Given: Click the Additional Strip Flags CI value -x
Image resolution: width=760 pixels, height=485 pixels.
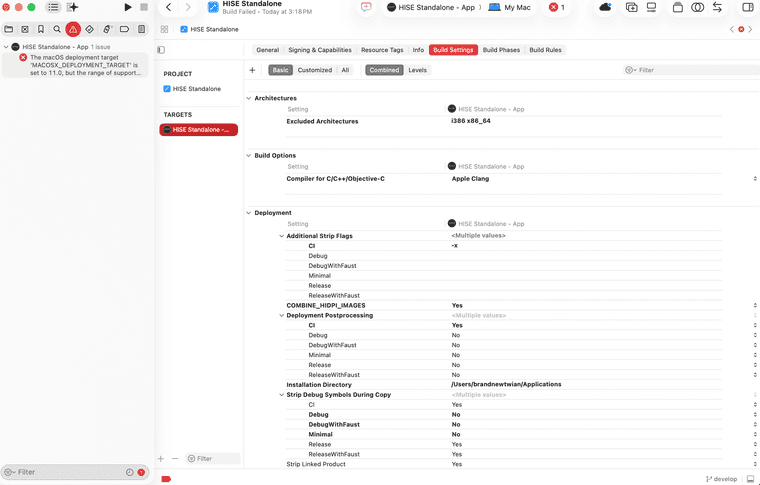Looking at the screenshot, I should (454, 246).
